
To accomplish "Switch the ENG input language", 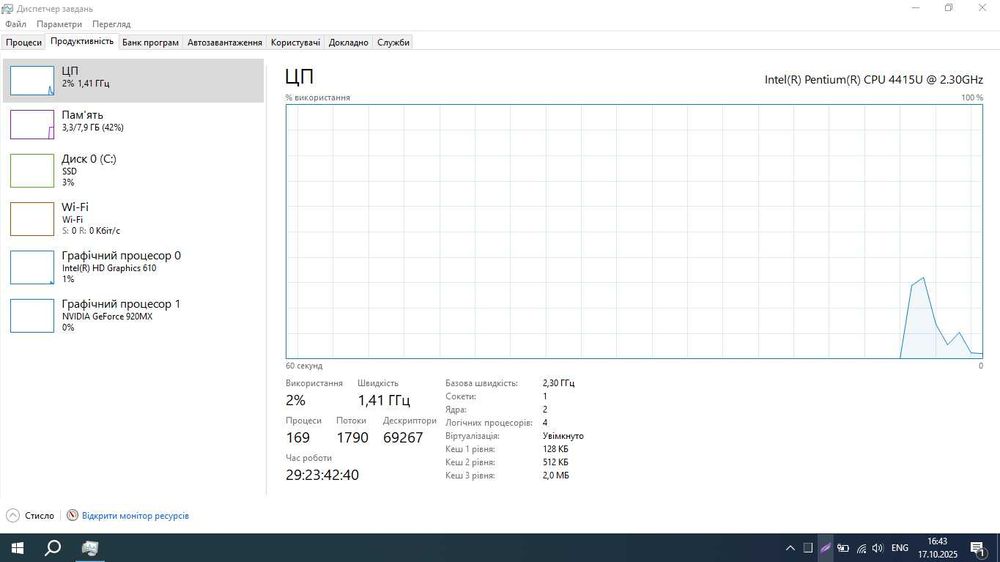I will coord(900,548).
